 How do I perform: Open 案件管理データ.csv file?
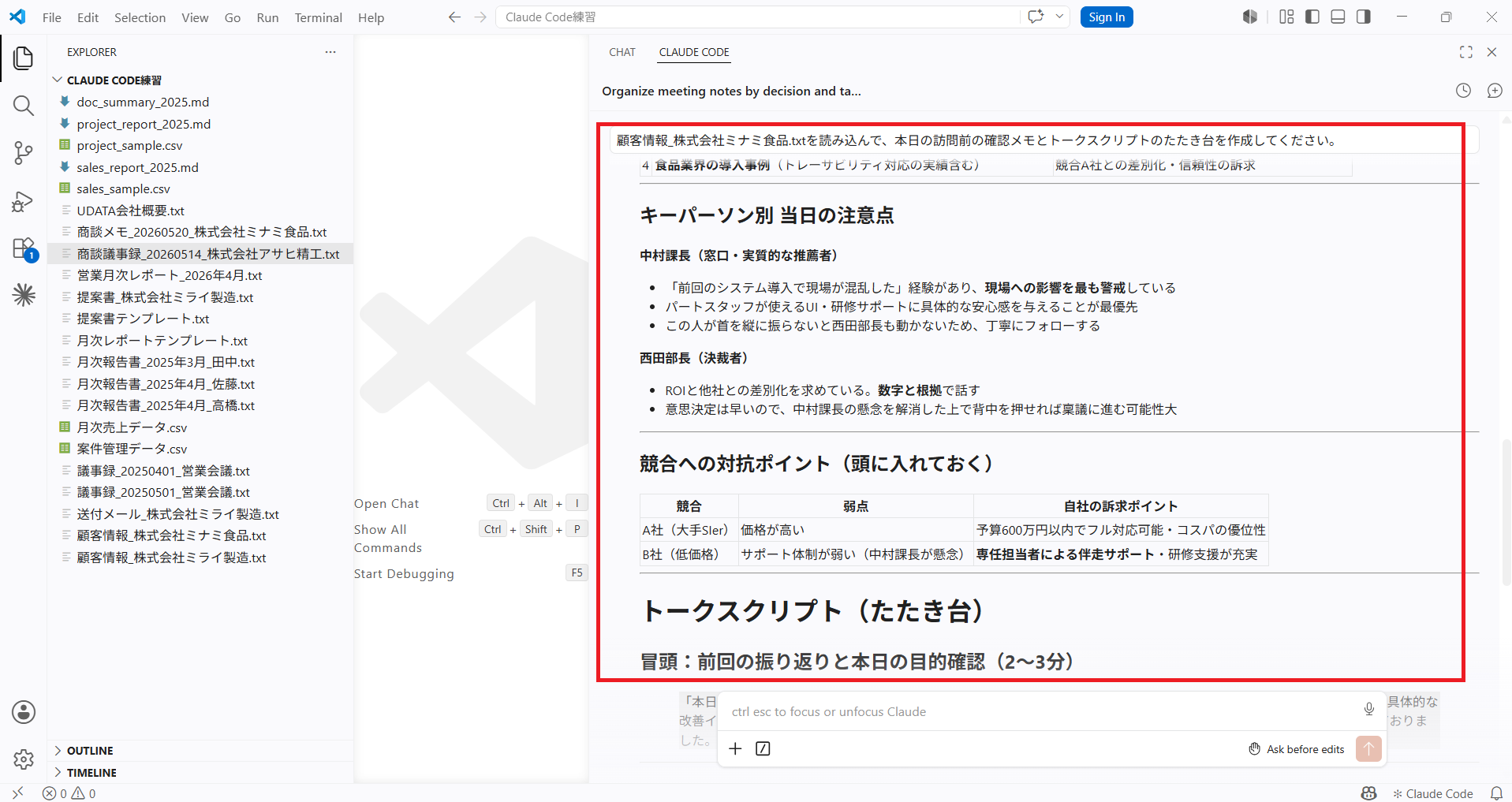(132, 449)
